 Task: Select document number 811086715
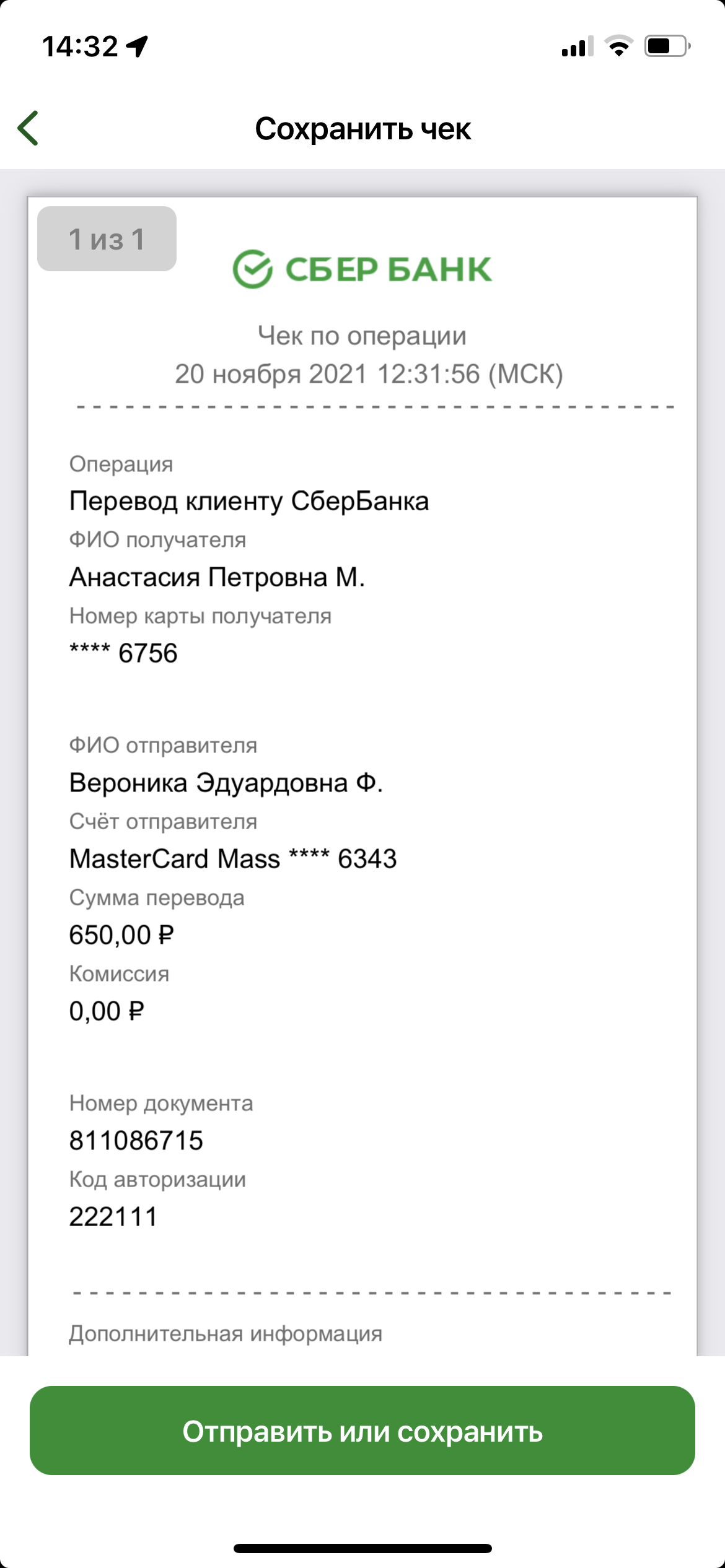tap(136, 1141)
